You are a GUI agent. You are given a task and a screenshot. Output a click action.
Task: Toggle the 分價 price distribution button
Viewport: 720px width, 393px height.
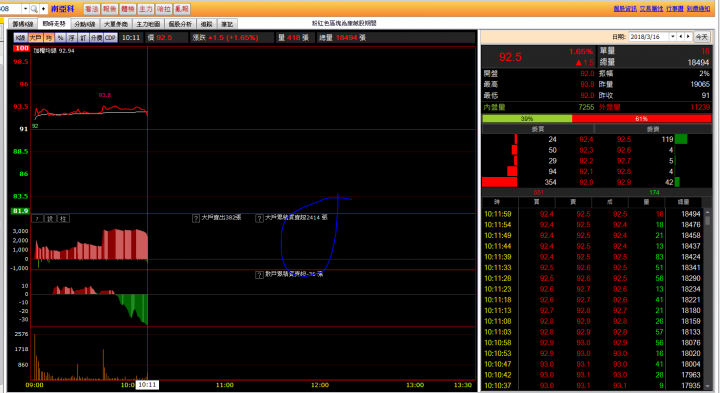pos(96,38)
